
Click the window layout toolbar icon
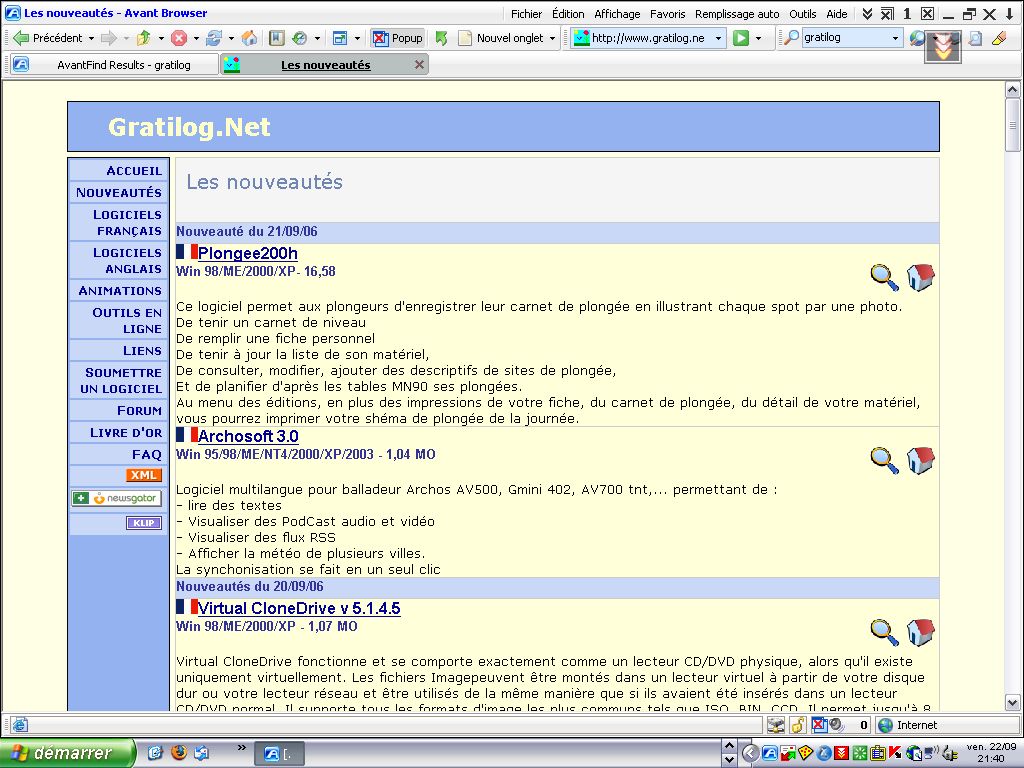(x=340, y=39)
